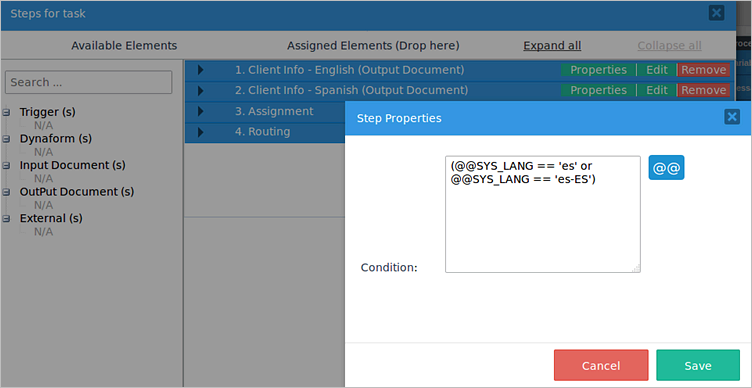Screen dimensions: 752x388
Task: Collapse the External (s) tree node
Action: [x=6, y=218]
